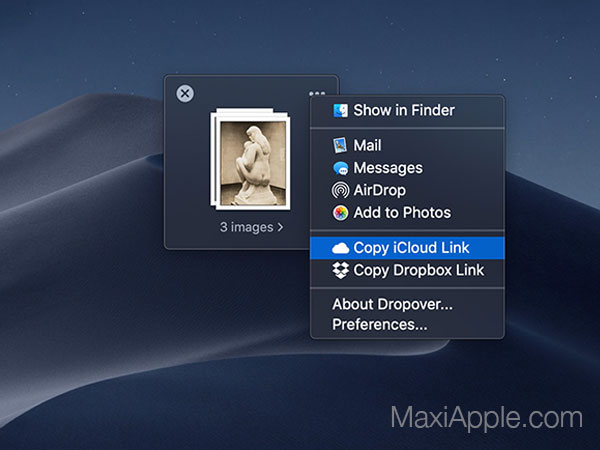Click the Dropbox logo icon
The image size is (600, 450).
point(341,270)
